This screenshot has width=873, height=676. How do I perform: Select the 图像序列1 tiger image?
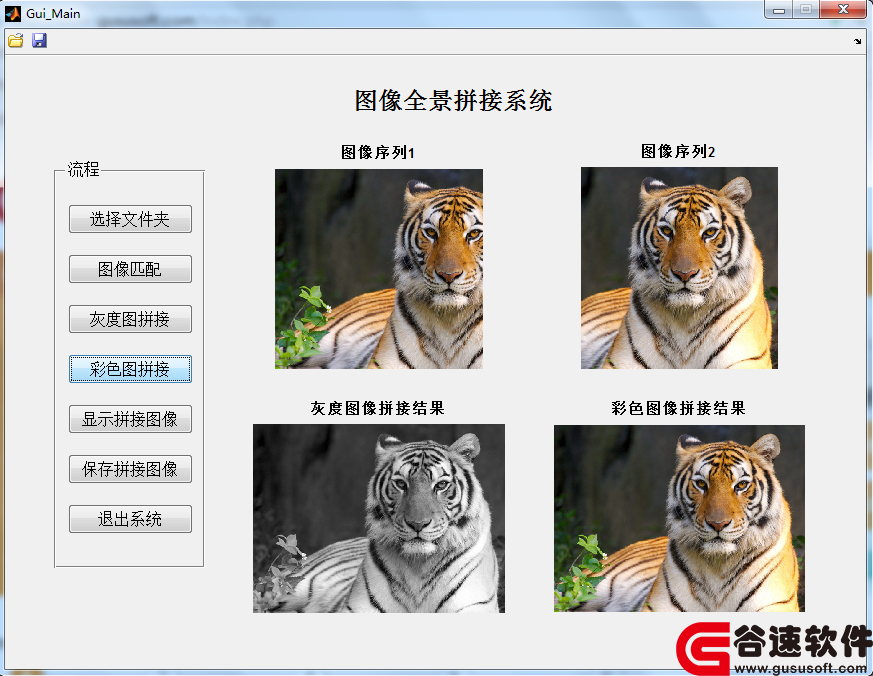coord(379,269)
